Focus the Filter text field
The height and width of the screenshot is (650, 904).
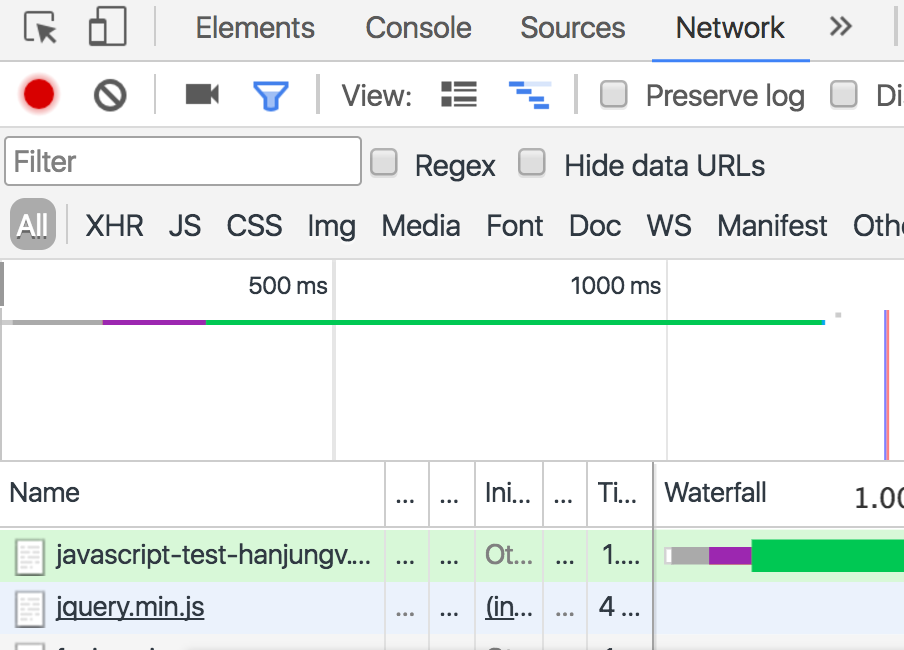point(183,161)
